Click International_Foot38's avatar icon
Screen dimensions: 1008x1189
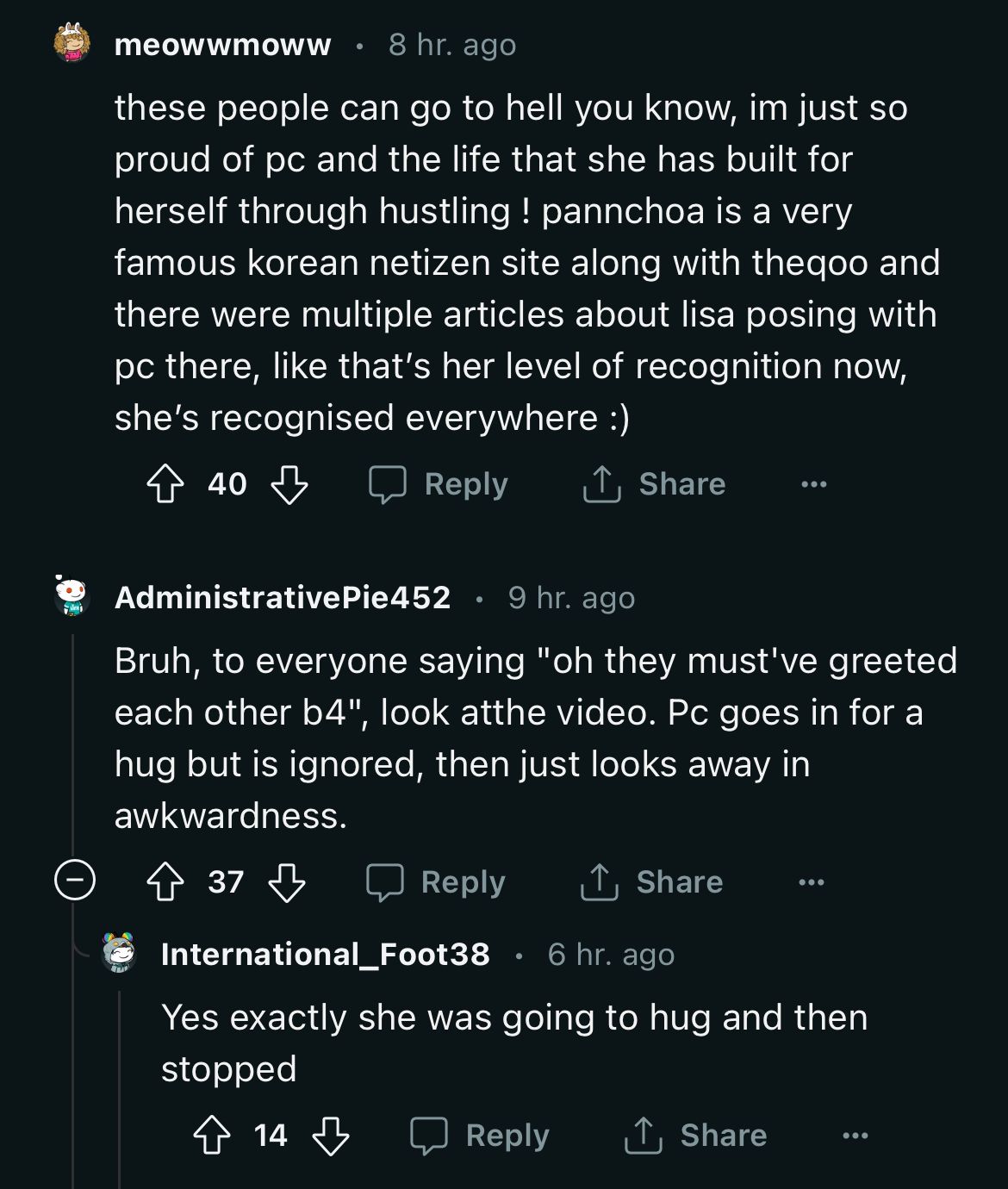coord(119,953)
